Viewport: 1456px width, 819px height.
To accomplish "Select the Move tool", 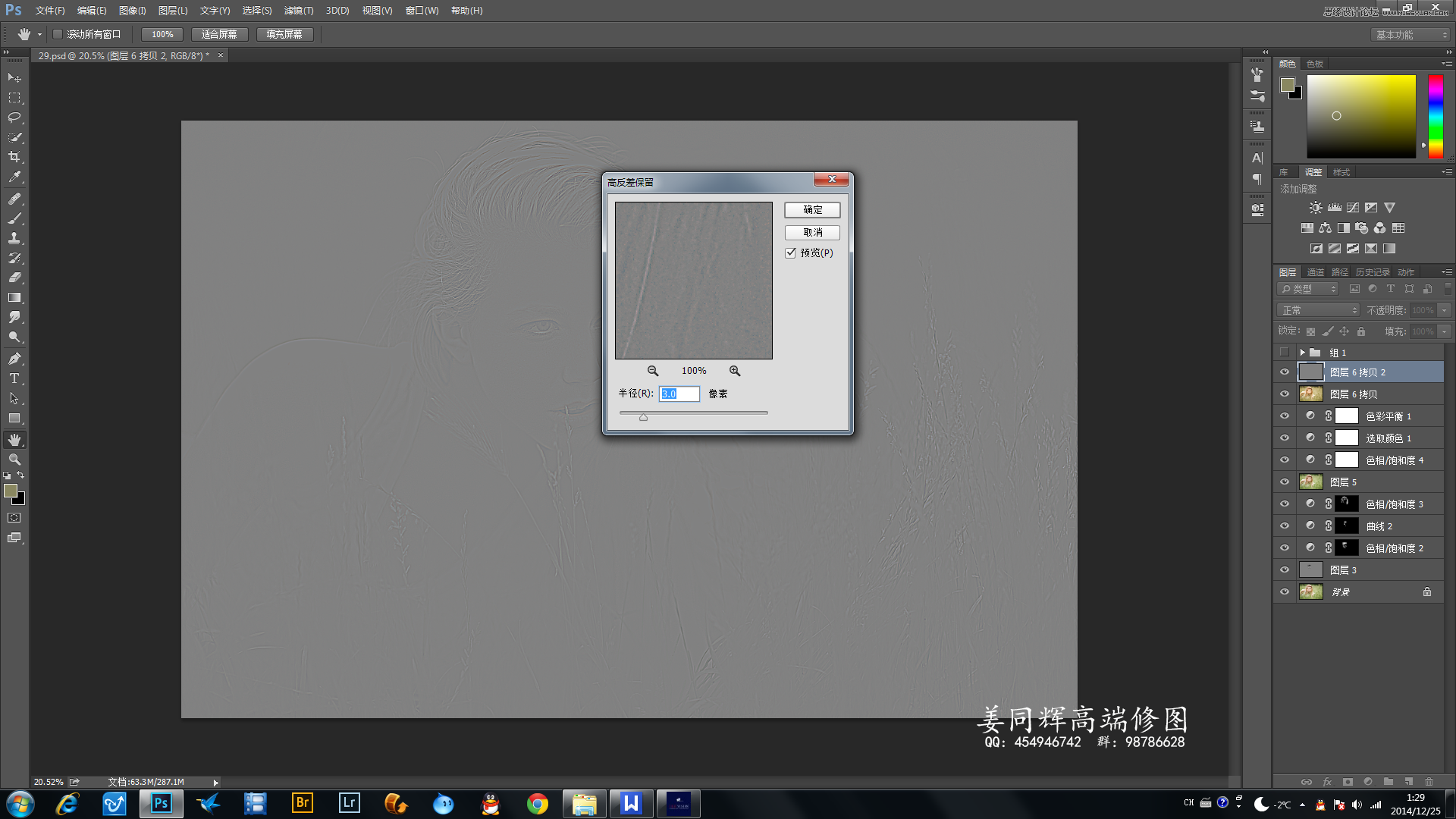I will tap(14, 77).
